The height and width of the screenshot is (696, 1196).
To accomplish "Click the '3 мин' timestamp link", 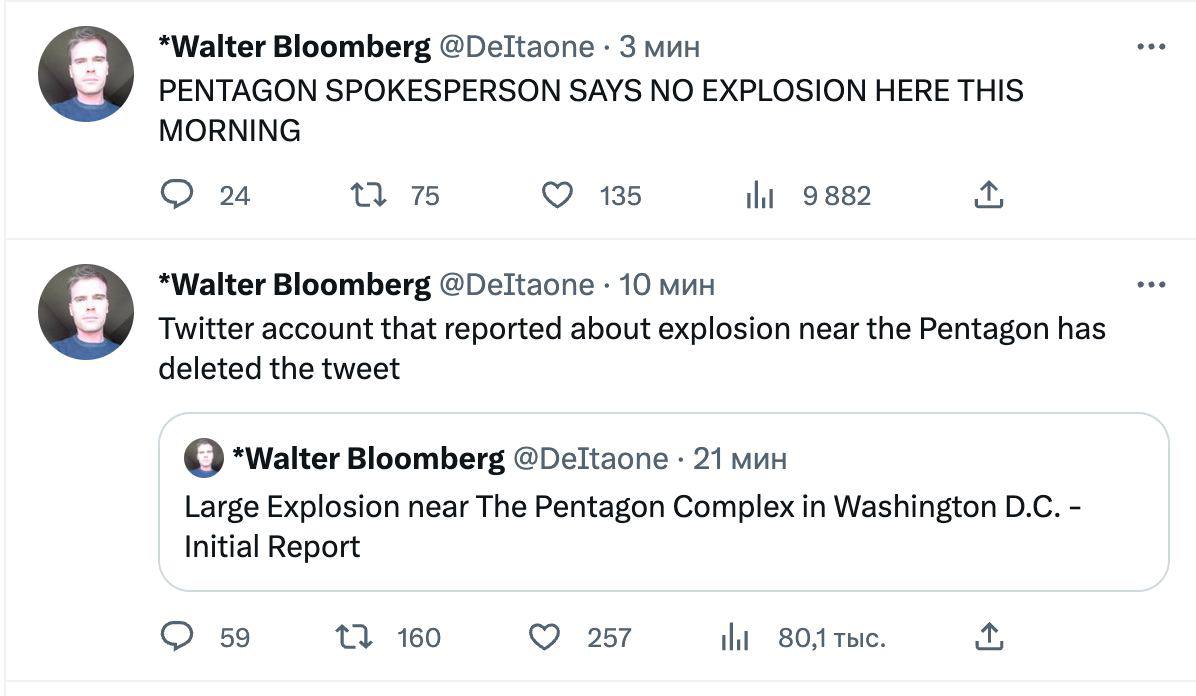I will pyautogui.click(x=659, y=46).
